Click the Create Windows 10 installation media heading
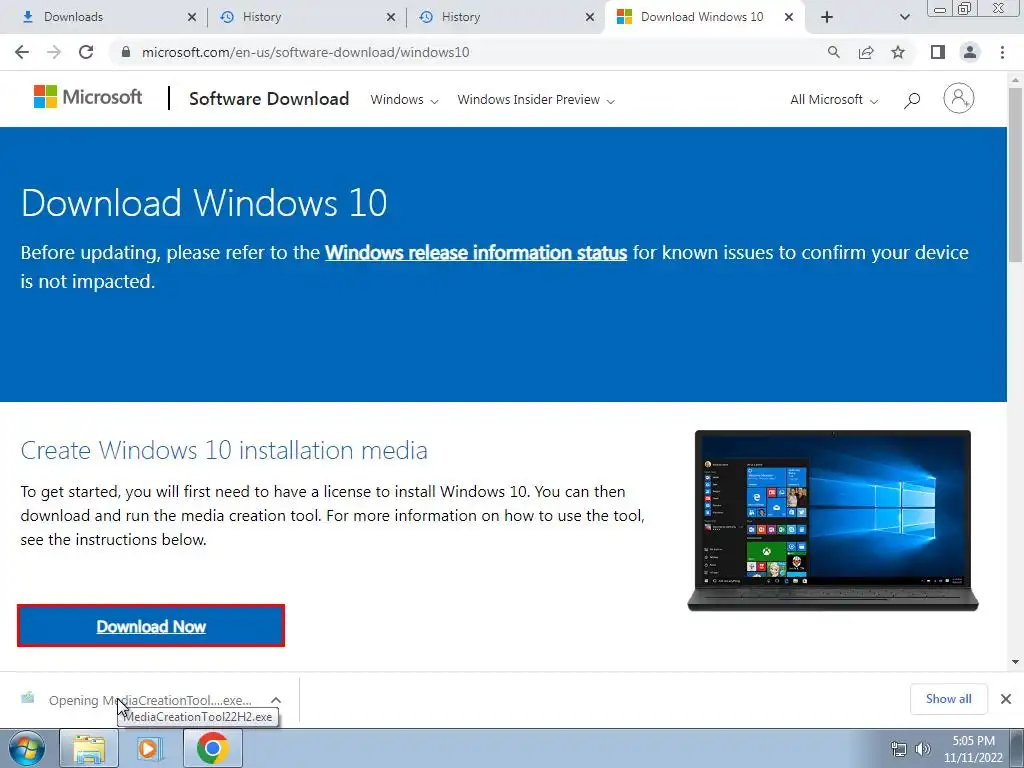Viewport: 1024px width, 768px height. [224, 450]
